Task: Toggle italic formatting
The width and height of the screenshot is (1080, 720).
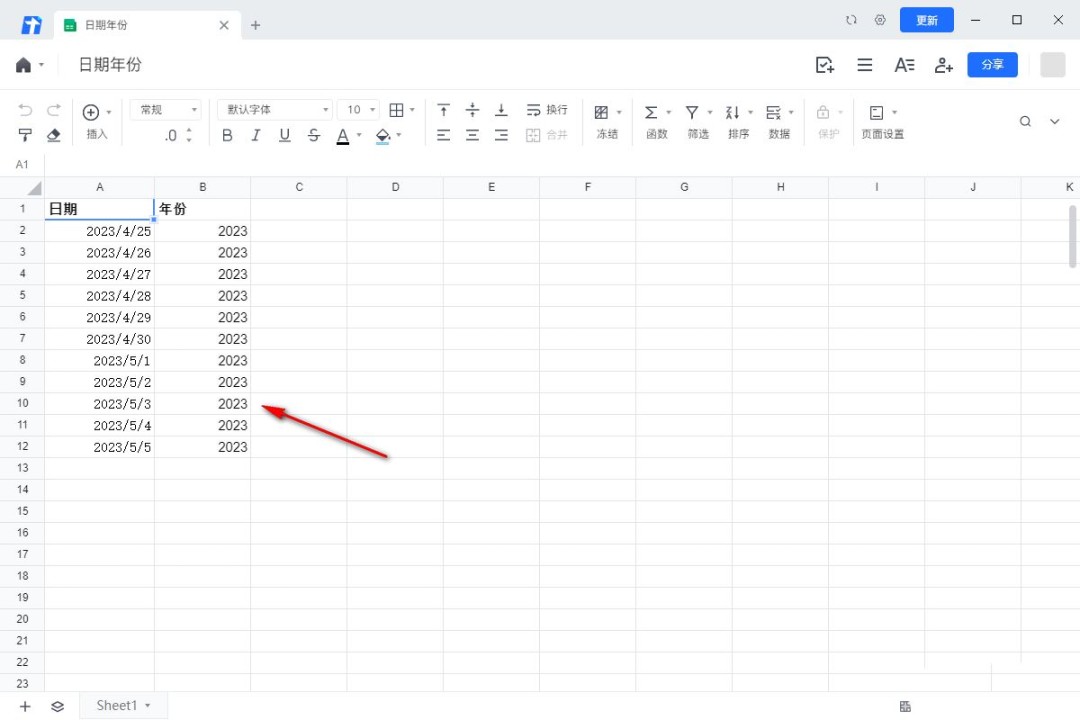Action: (x=256, y=135)
